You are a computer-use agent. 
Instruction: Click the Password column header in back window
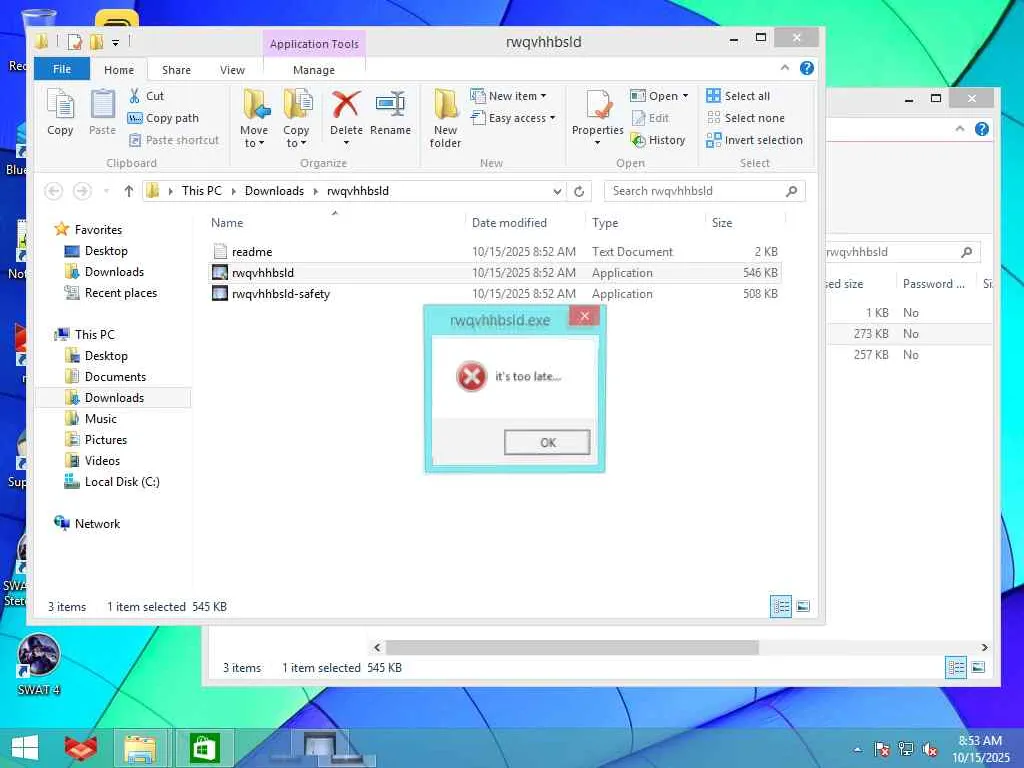click(x=934, y=284)
